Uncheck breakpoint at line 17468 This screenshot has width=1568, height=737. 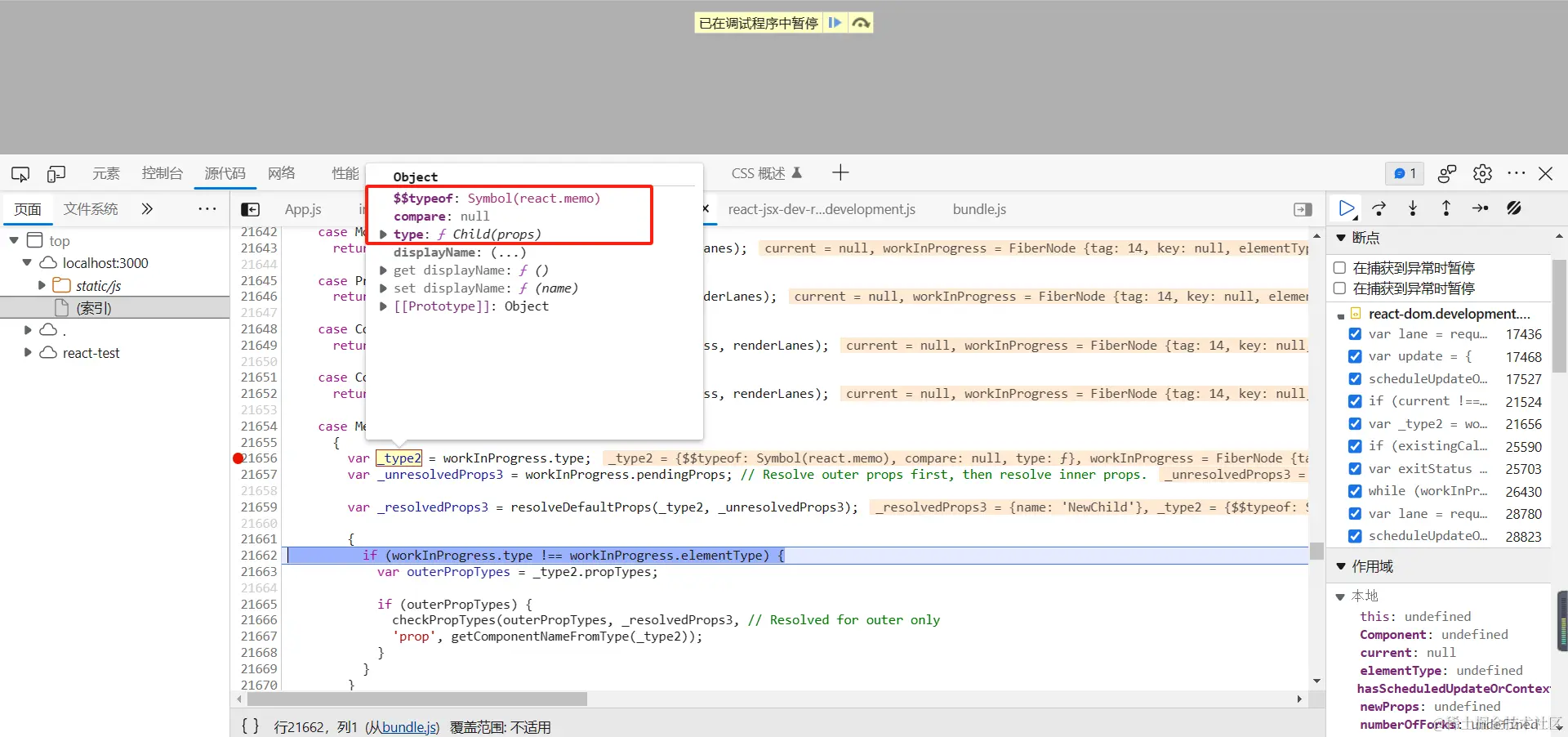pos(1355,357)
